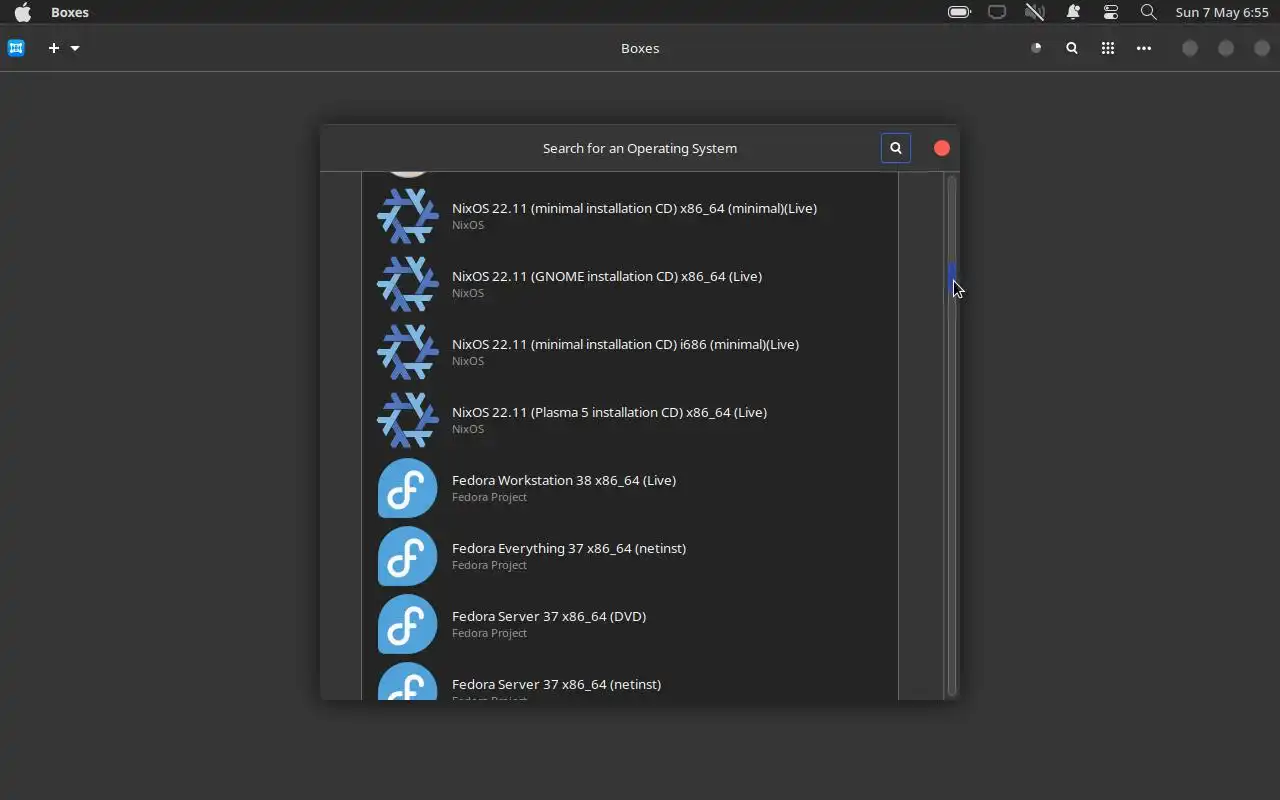This screenshot has height=800, width=1280.
Task: Click the small circular progress icon in the header bar
Action: coord(1036,48)
